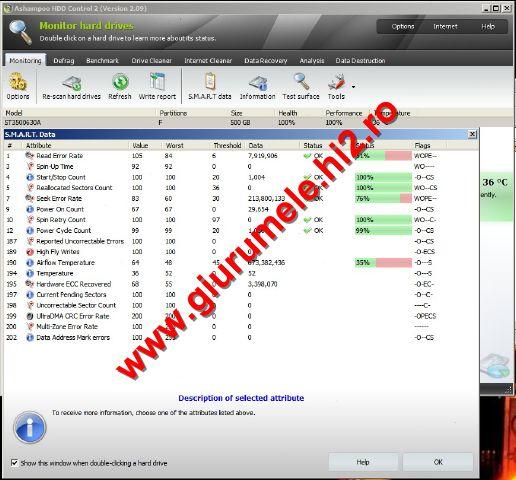Click the Help button beside OK
516x480 pixels.
[x=363, y=462]
